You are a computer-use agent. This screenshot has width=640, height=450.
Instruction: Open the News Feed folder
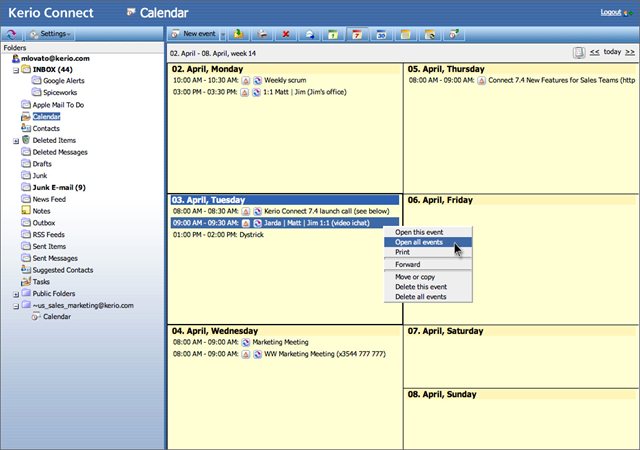click(x=49, y=199)
